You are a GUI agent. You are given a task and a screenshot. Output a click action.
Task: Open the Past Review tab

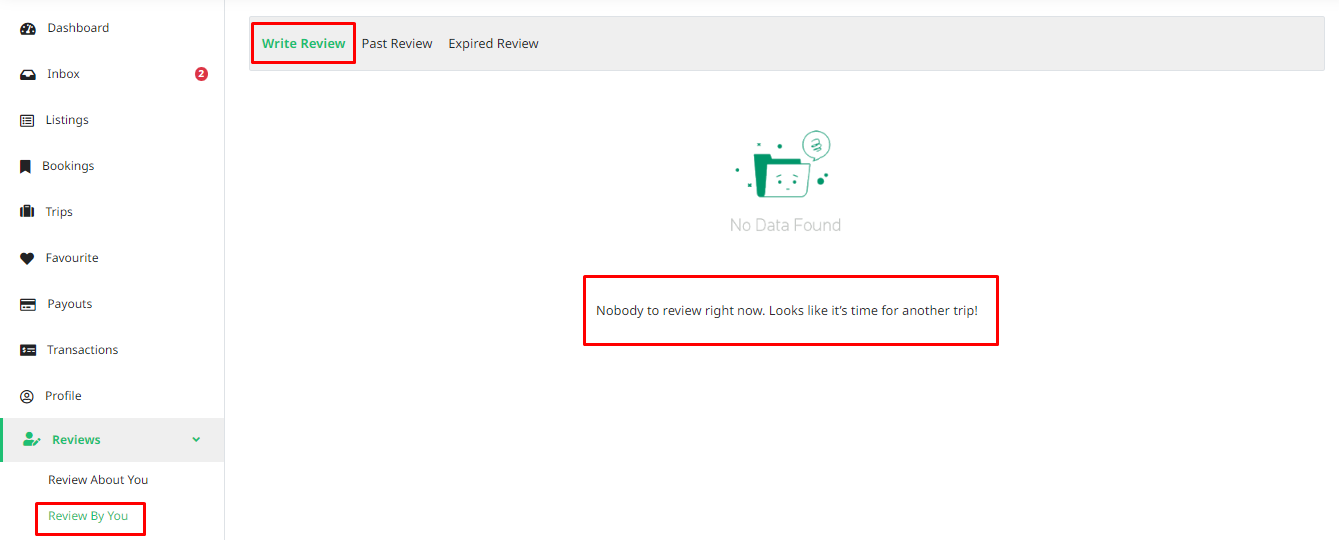point(397,44)
